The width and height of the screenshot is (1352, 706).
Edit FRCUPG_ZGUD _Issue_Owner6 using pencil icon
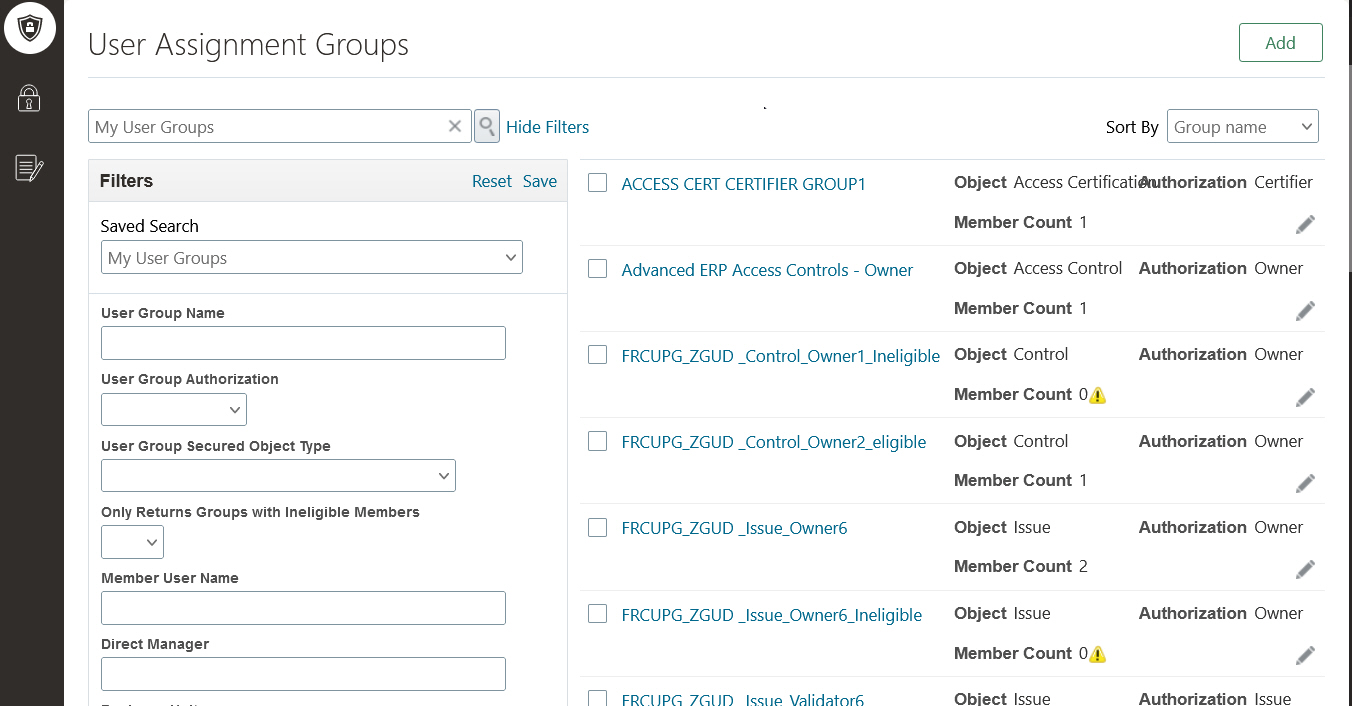pyautogui.click(x=1305, y=569)
